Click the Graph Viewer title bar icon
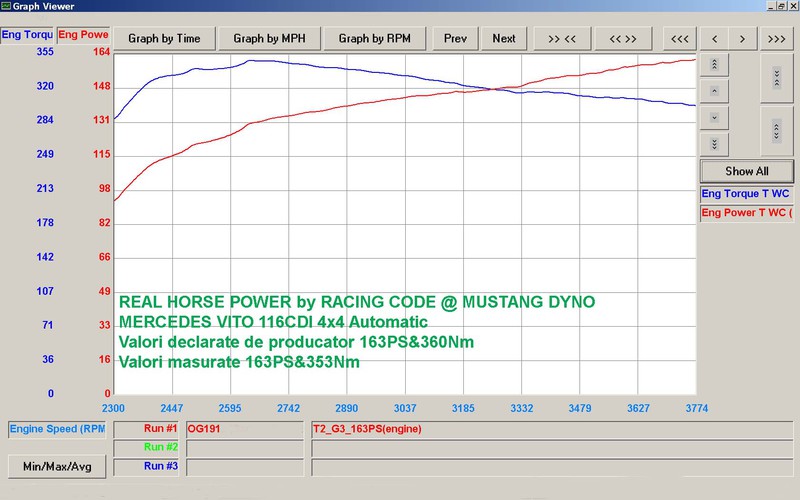800x500 pixels. tap(6, 6)
